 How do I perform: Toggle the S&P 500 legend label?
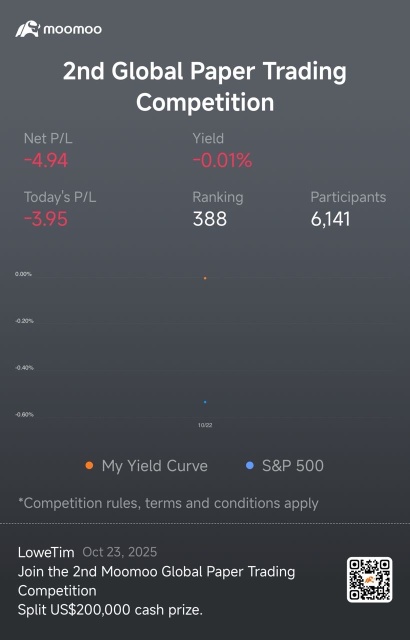point(293,466)
